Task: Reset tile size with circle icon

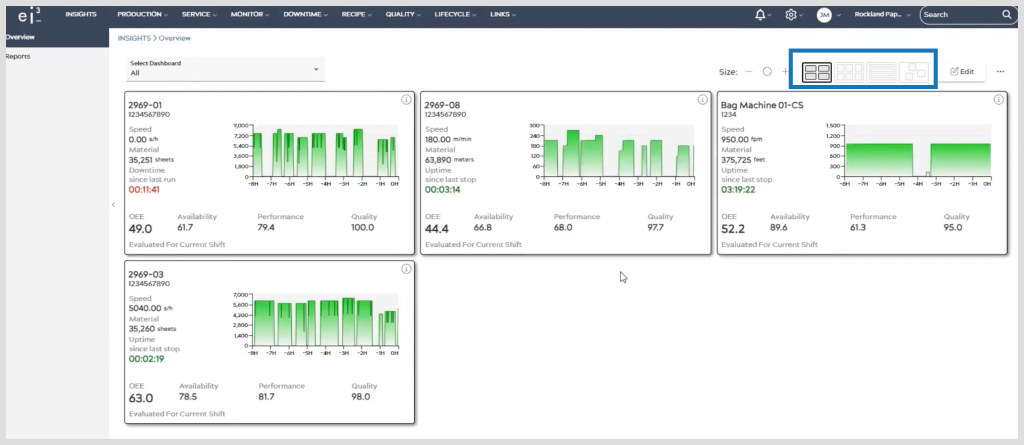Action: point(767,72)
